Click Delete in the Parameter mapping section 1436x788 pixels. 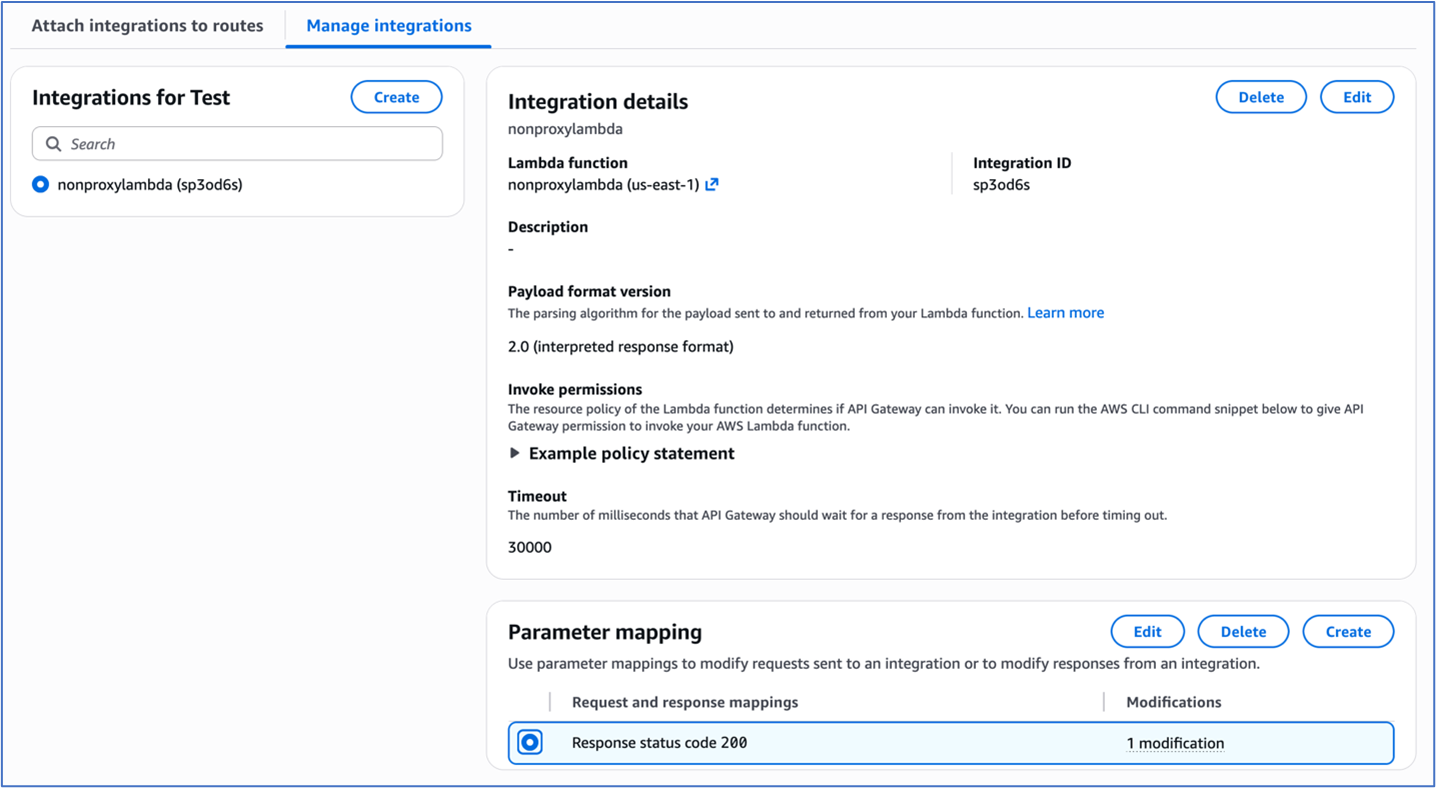1243,631
